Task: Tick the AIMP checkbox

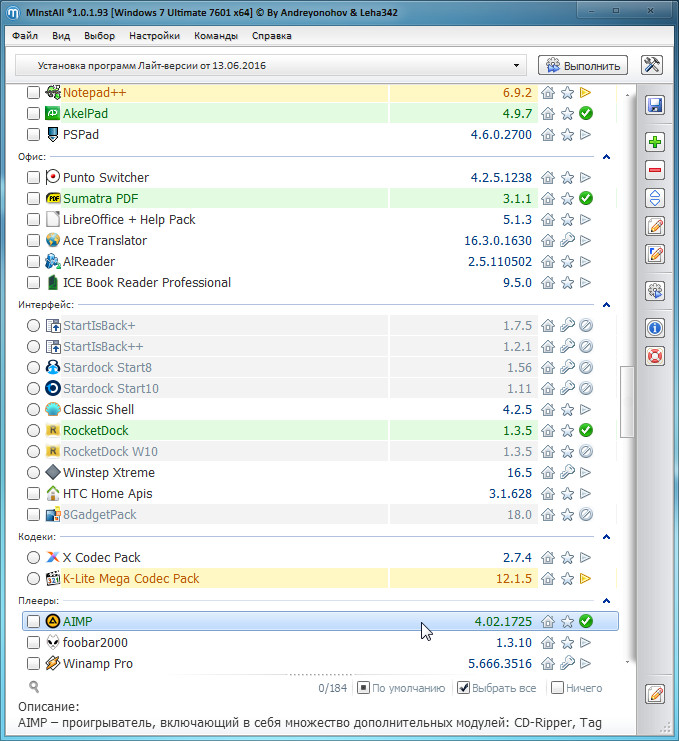Action: click(33, 621)
